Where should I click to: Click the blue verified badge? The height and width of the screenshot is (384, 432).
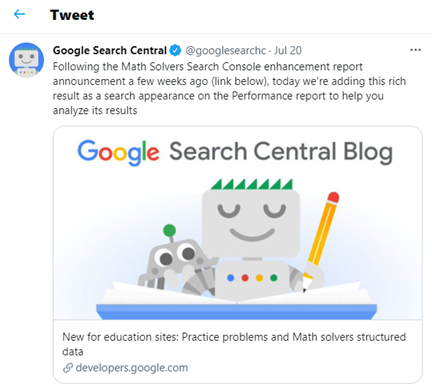pyautogui.click(x=175, y=50)
